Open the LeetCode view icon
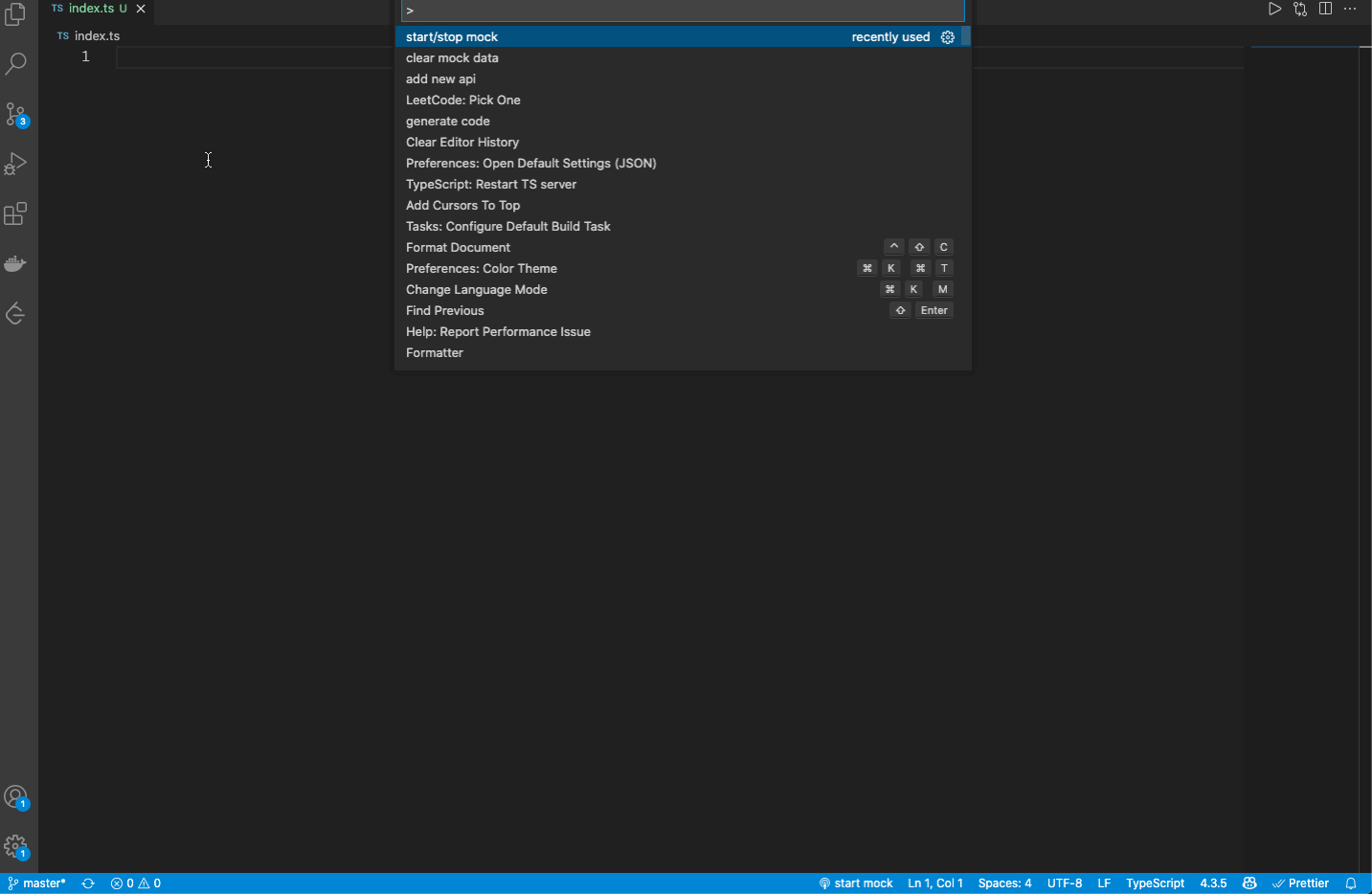Image resolution: width=1372 pixels, height=894 pixels. point(15,313)
